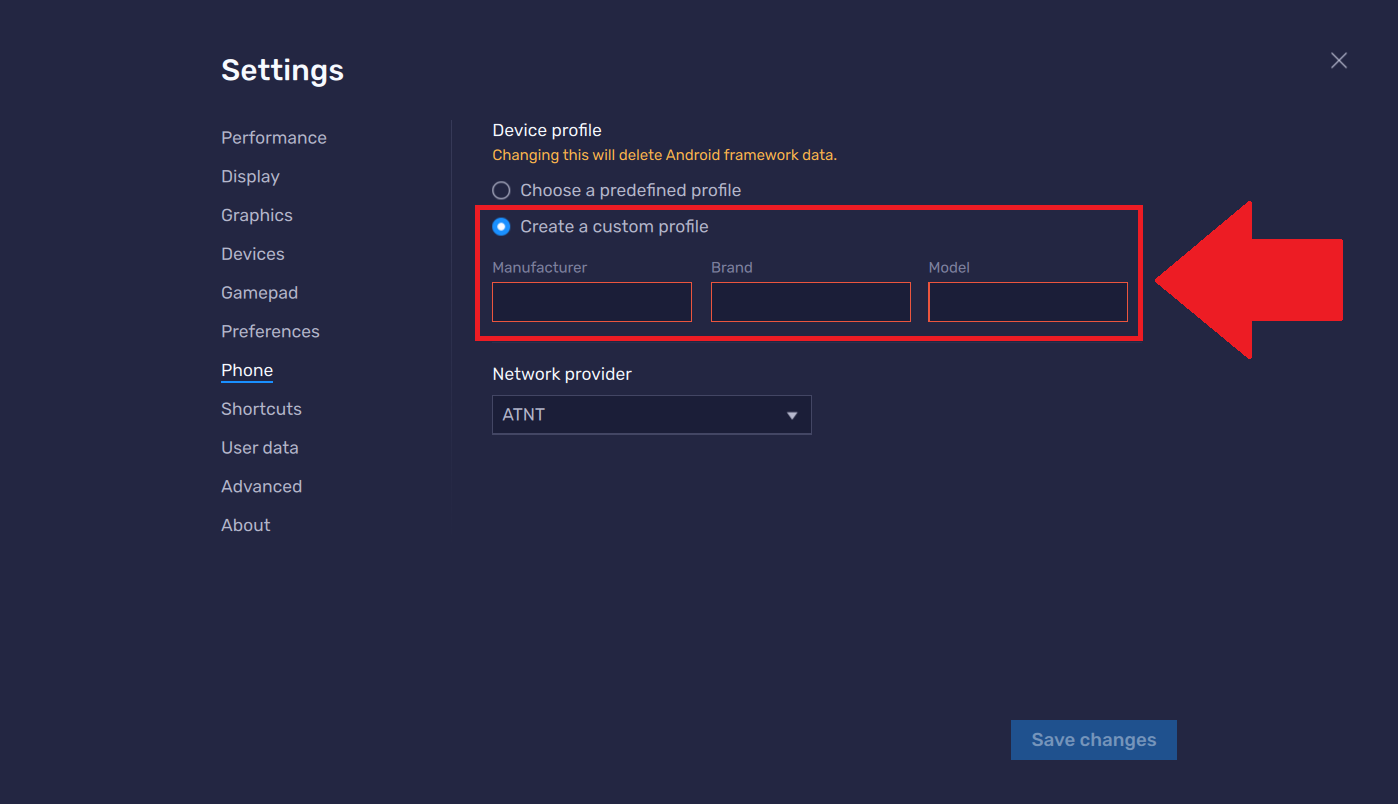Click inside the Manufacturer input field
Screen dimensions: 1398x804
point(591,301)
